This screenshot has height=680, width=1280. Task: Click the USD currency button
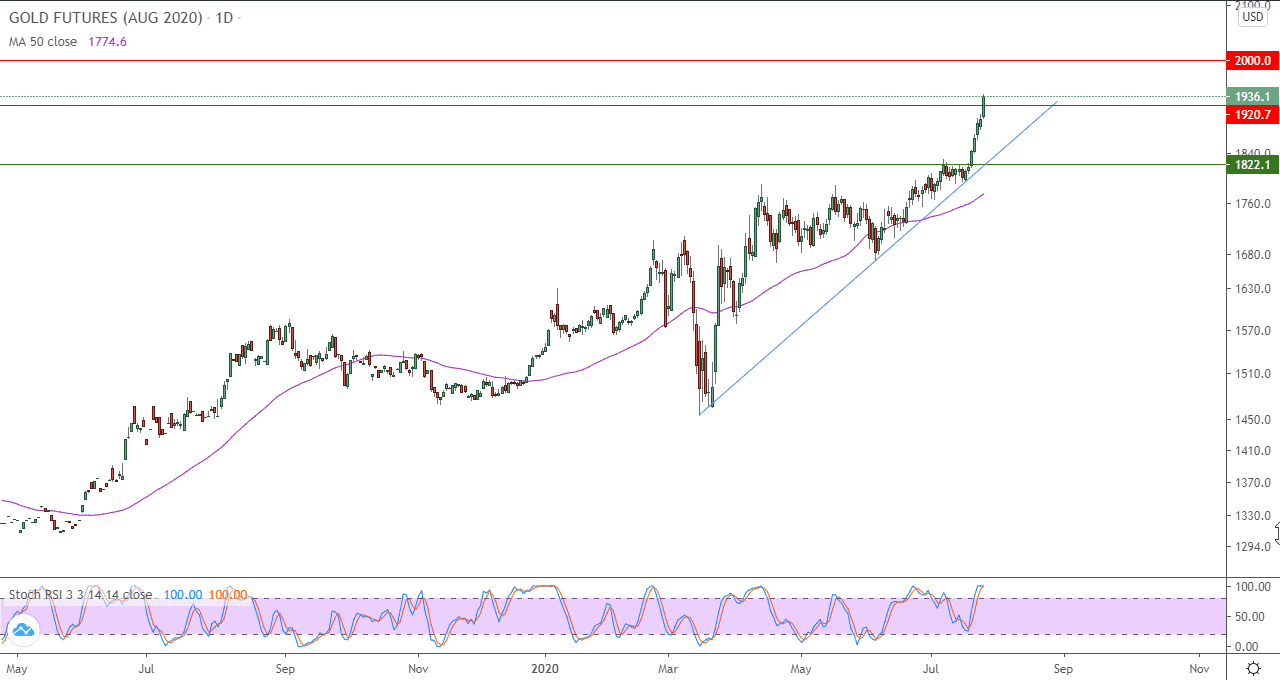coord(1252,17)
